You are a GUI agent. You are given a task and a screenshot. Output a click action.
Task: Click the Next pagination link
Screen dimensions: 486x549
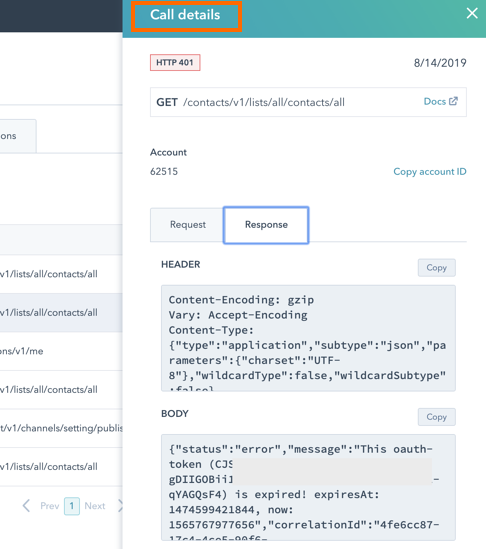coord(95,506)
